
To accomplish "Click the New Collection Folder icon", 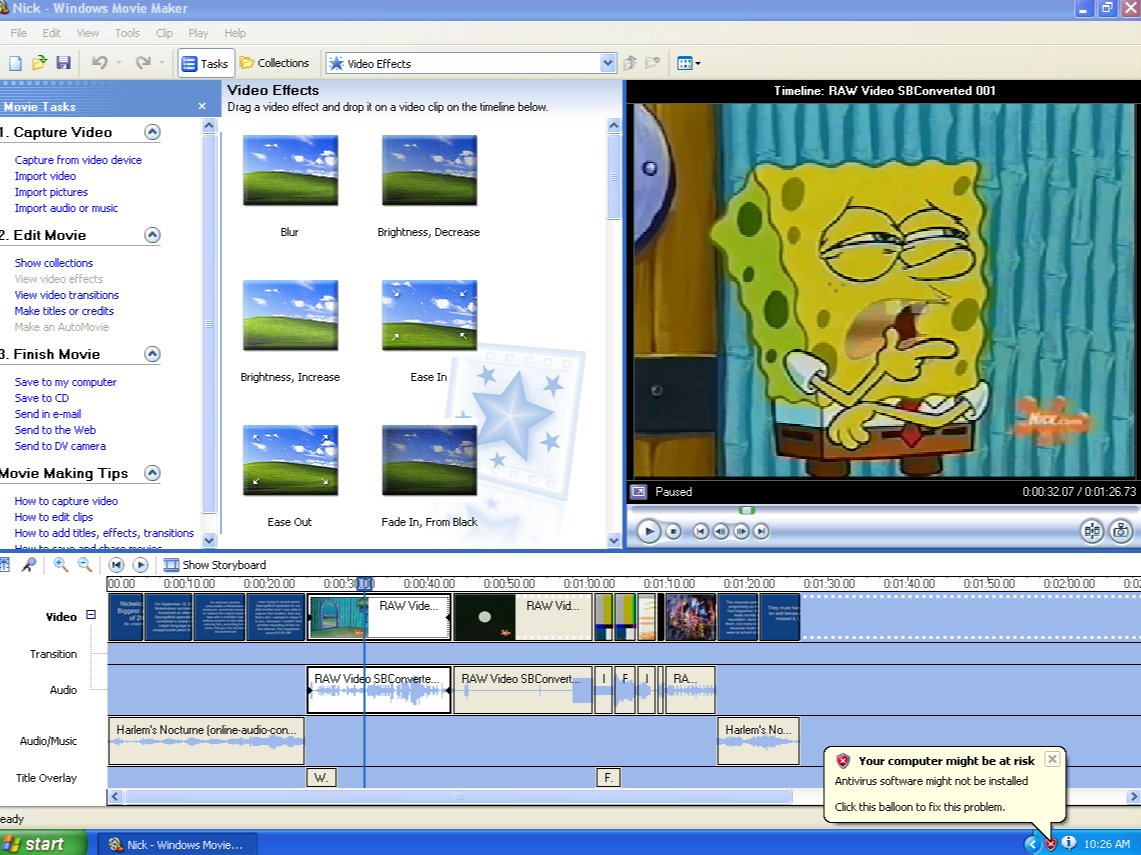I will 653,63.
